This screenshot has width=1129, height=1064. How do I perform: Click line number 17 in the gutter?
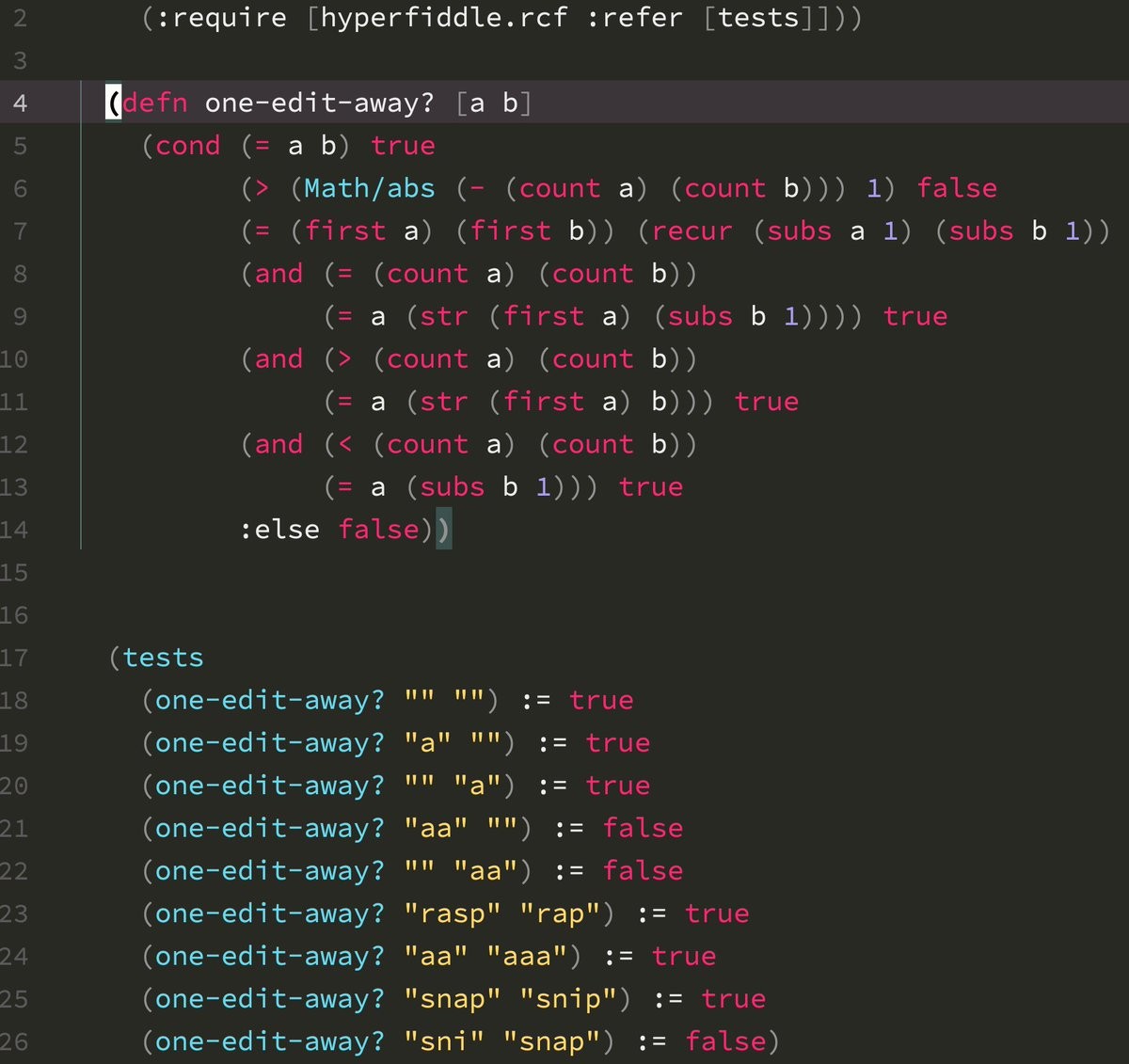[14, 658]
